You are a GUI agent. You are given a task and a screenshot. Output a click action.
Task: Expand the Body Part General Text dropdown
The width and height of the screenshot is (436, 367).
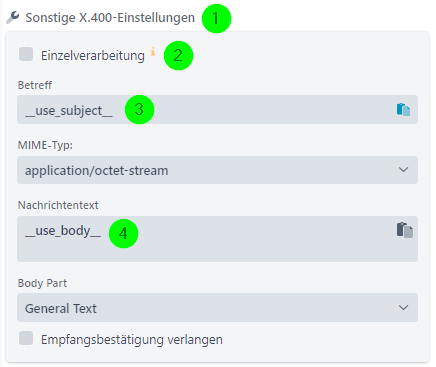(x=217, y=308)
